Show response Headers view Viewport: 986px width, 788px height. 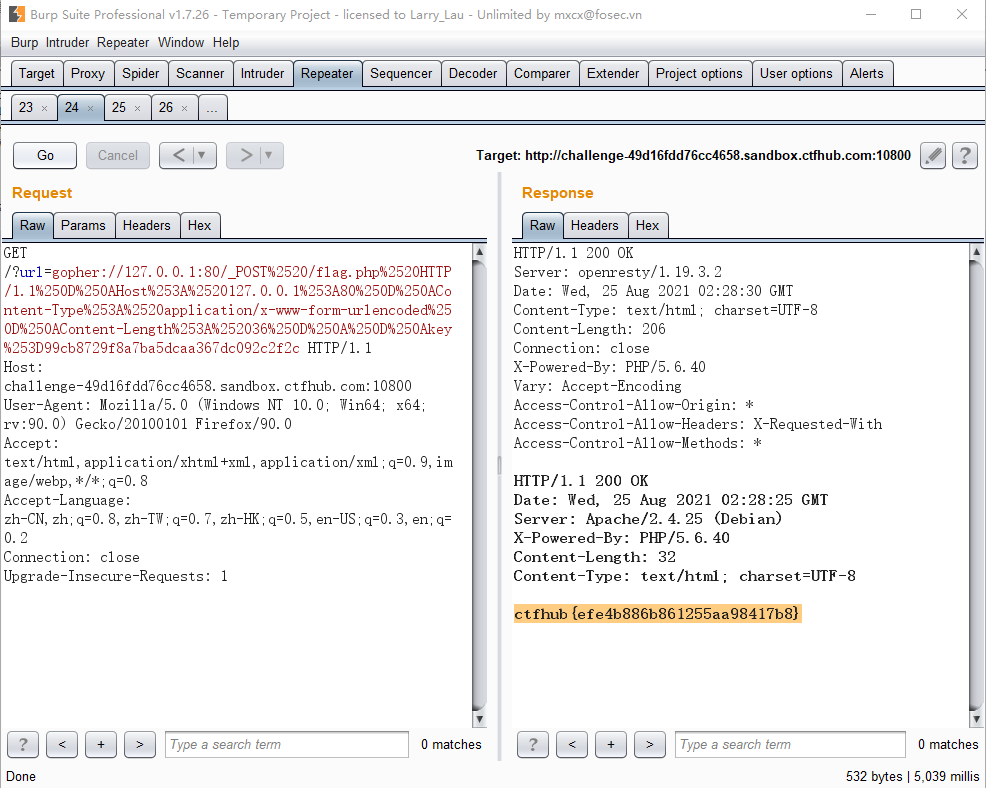[595, 226]
